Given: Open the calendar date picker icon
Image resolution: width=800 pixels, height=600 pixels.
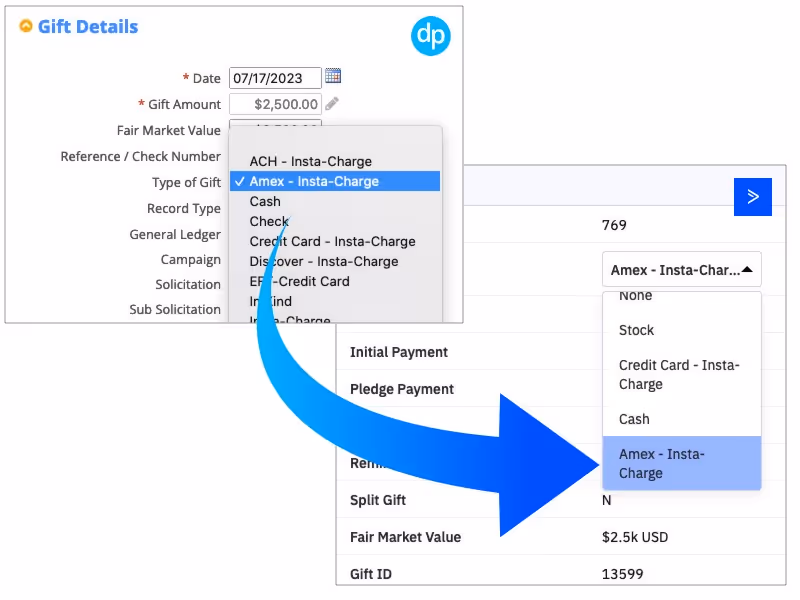Looking at the screenshot, I should [x=333, y=76].
